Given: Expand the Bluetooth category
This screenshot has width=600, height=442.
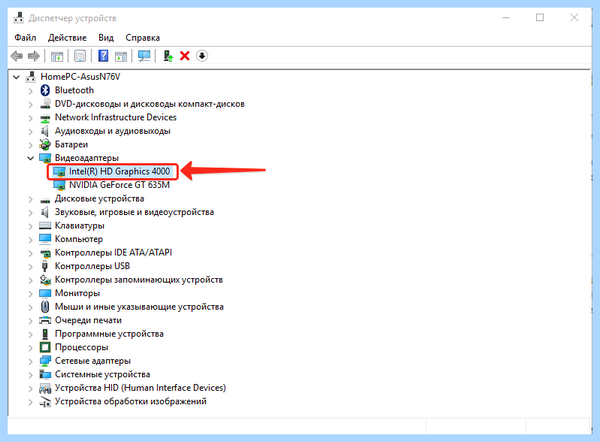Looking at the screenshot, I should [x=30, y=91].
